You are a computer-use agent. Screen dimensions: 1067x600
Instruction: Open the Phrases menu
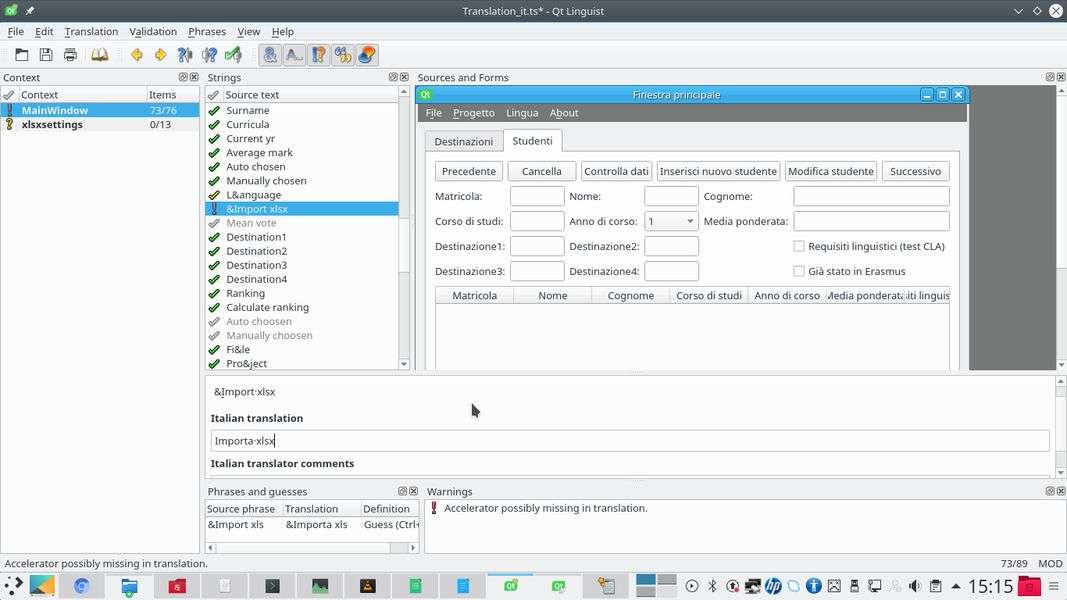click(x=206, y=31)
